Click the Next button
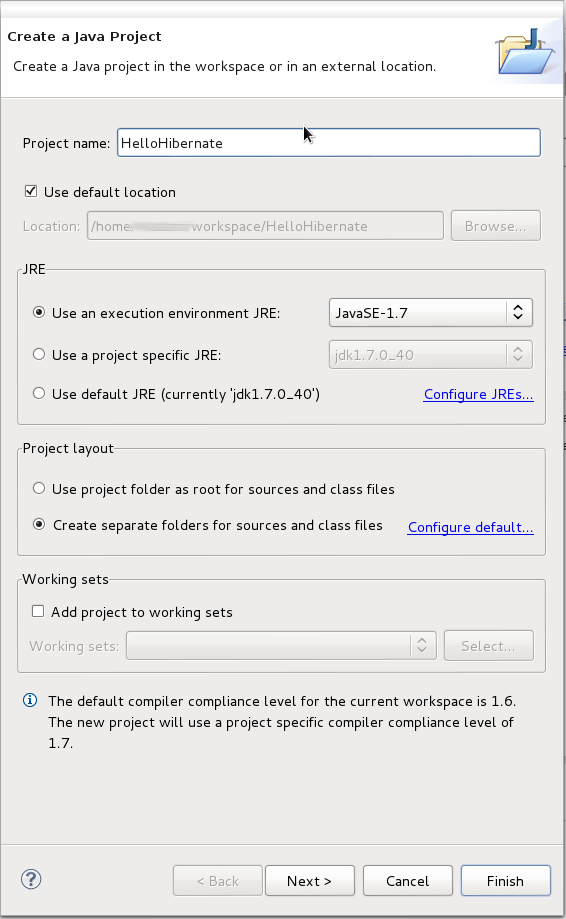The width and height of the screenshot is (566, 919). click(x=309, y=880)
